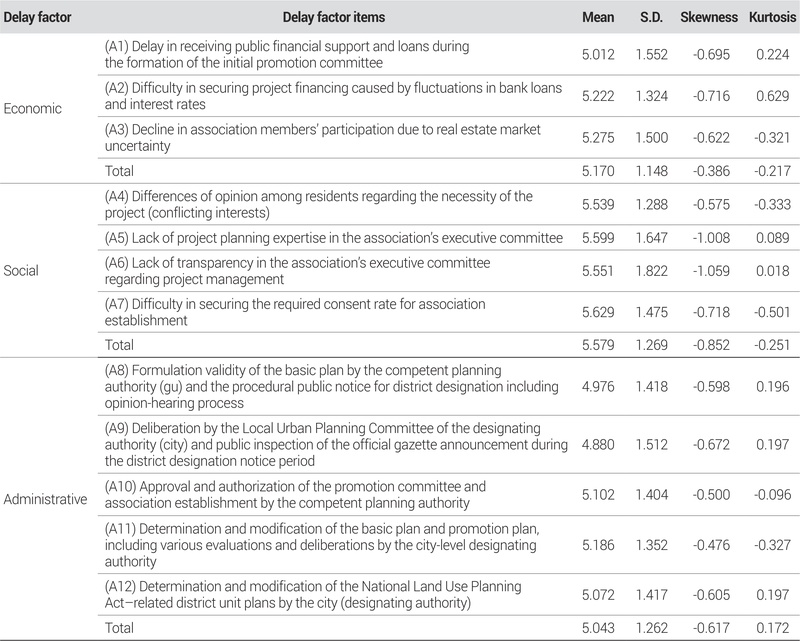
Task: Select the Kurtosis column header
Action: 770,17
